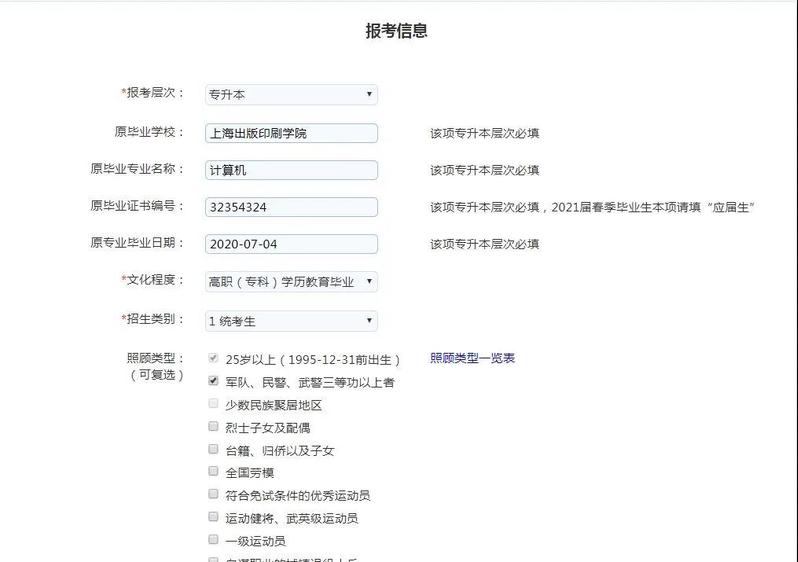This screenshot has height=562, width=798.
Task: Enable the 一级运动员 checkbox
Action: coord(213,540)
